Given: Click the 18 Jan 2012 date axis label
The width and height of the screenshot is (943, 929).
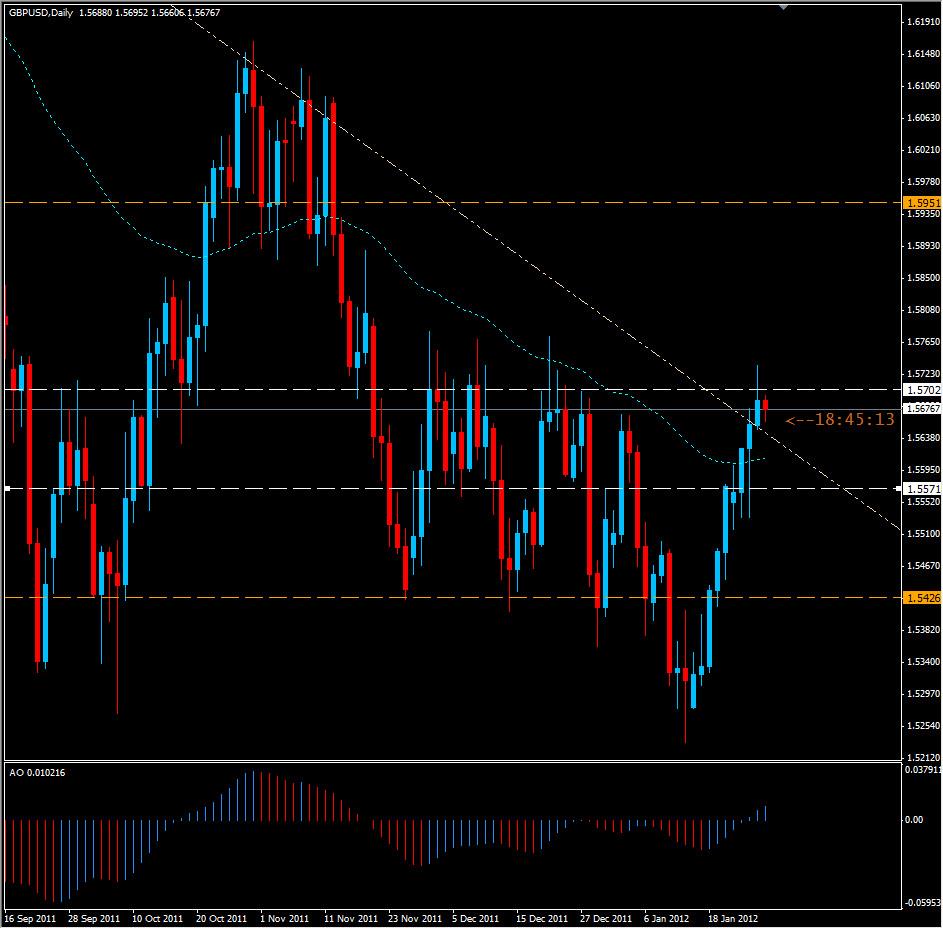Looking at the screenshot, I should 735,915.
